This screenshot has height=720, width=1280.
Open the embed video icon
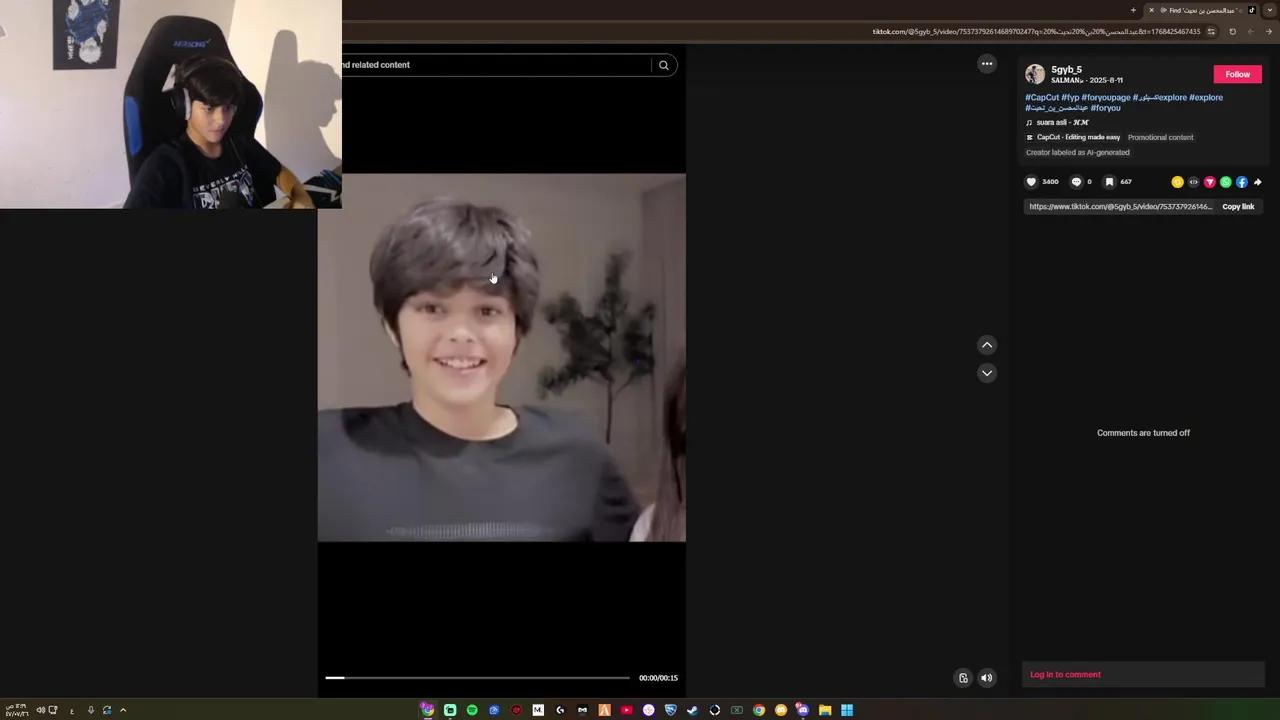(1193, 181)
